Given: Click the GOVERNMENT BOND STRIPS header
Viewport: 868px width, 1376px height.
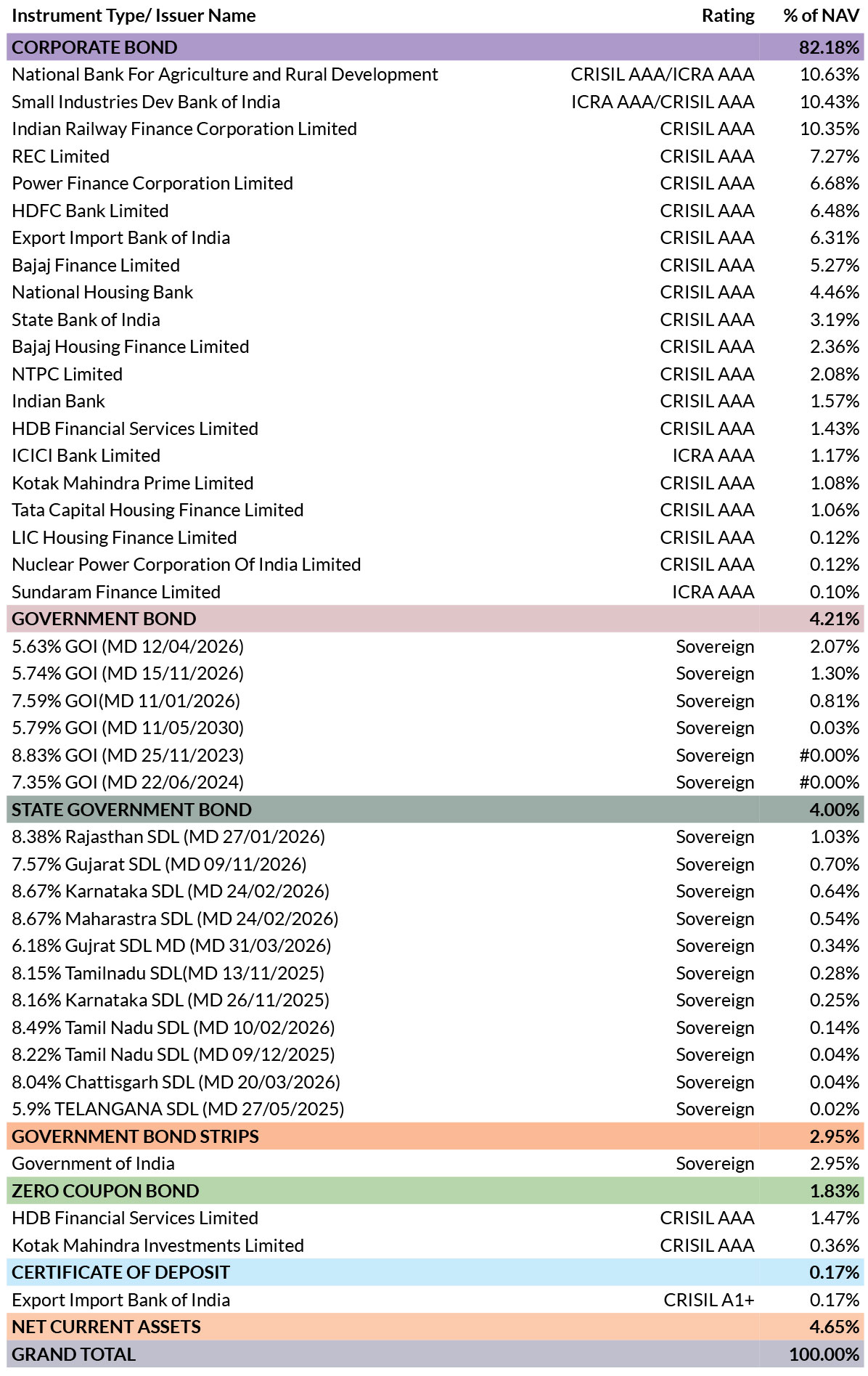Looking at the screenshot, I should 435,1136.
